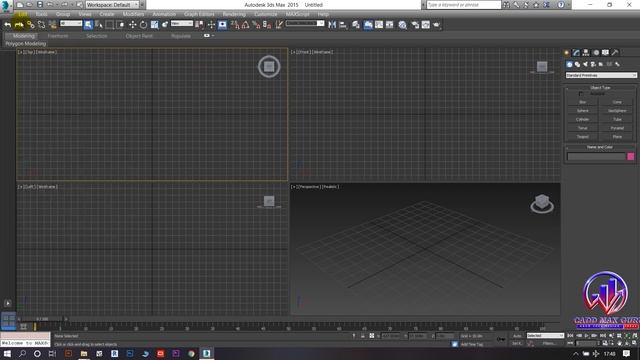The image size is (640, 360).
Task: Open the Utilities panel hammer tab
Action: point(615,53)
